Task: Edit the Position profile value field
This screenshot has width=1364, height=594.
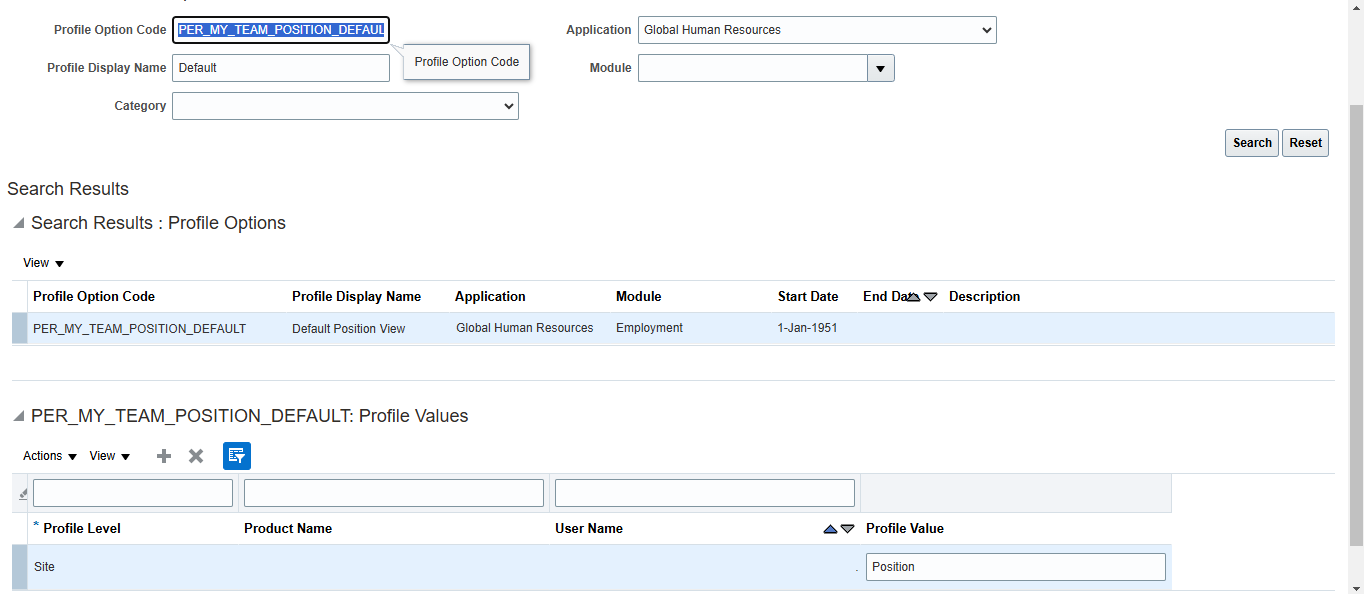Action: tap(1015, 566)
